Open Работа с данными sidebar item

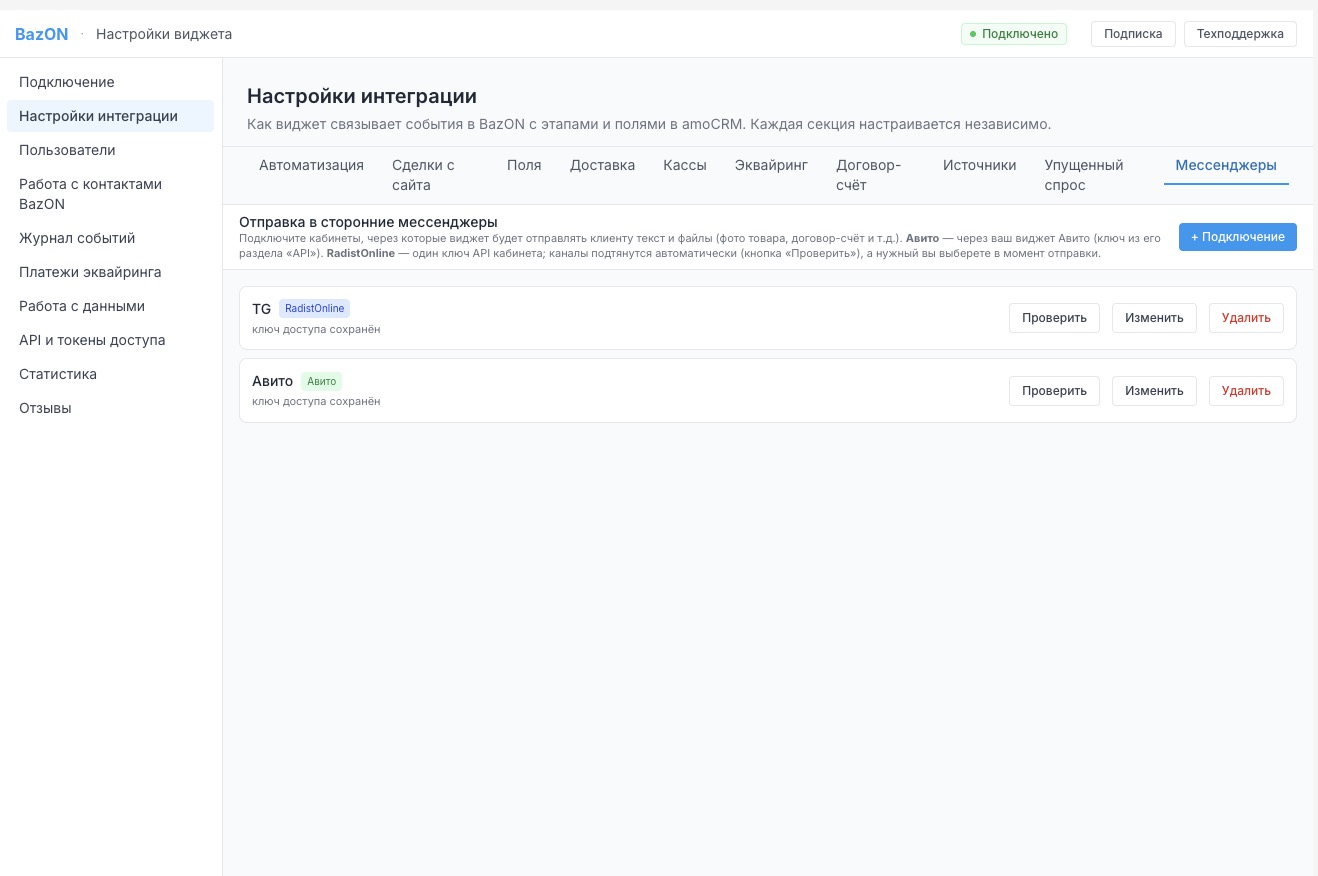(110, 306)
